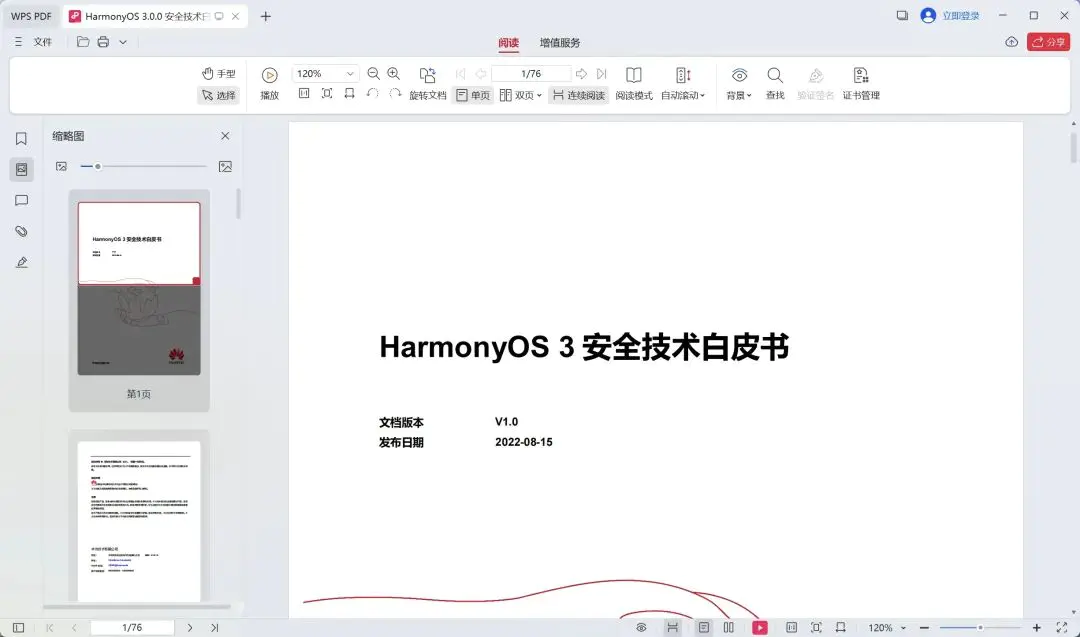Click the comments icon in left sidebar
The height and width of the screenshot is (637, 1080).
(21, 199)
